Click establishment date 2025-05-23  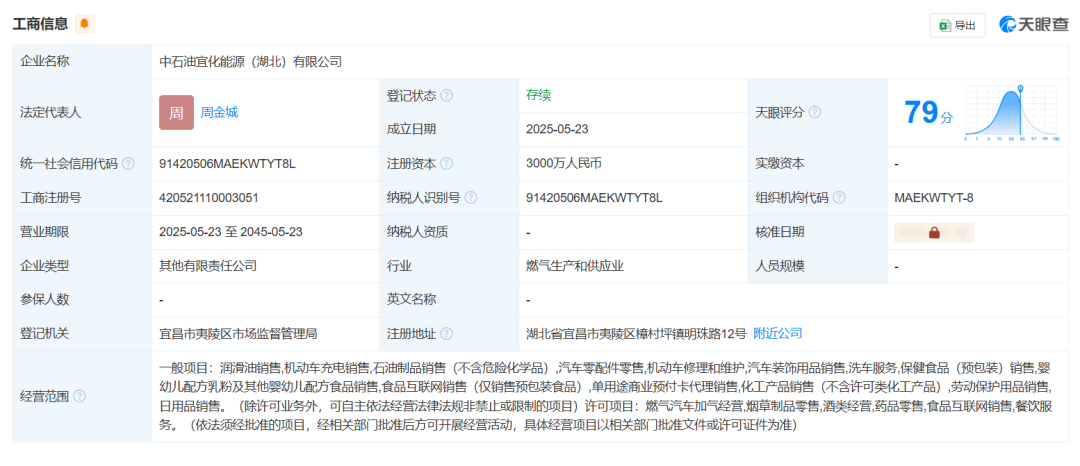click(557, 129)
